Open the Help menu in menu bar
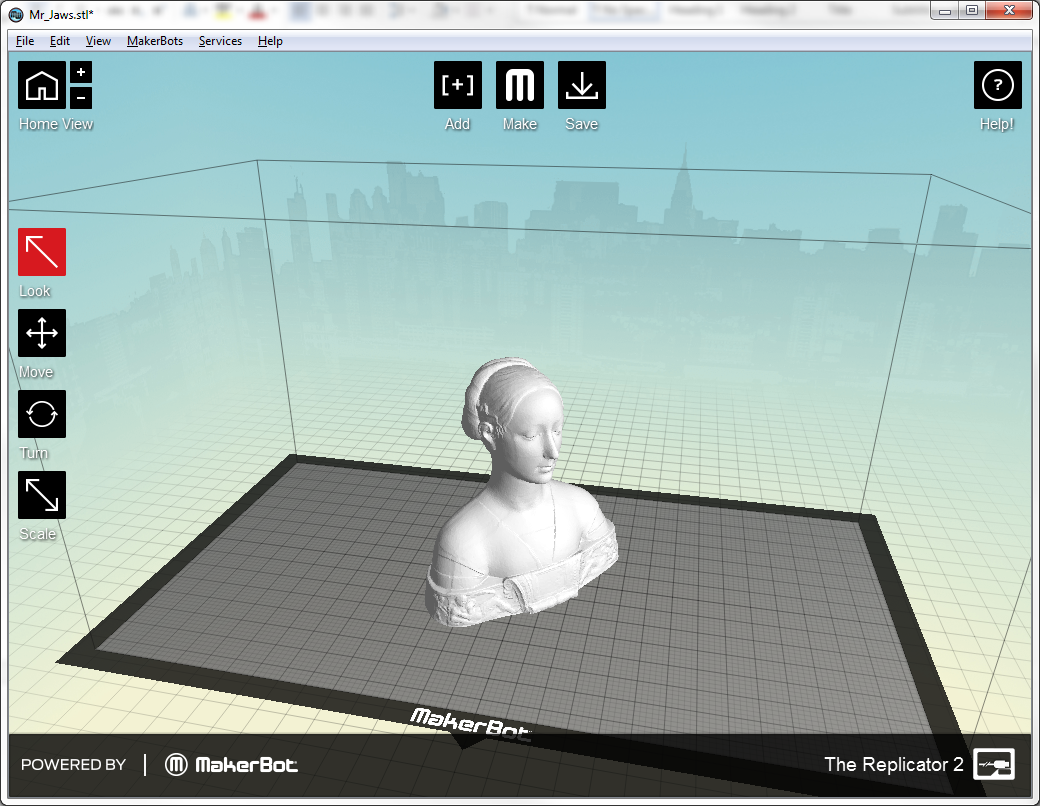The width and height of the screenshot is (1040, 806). click(270, 41)
